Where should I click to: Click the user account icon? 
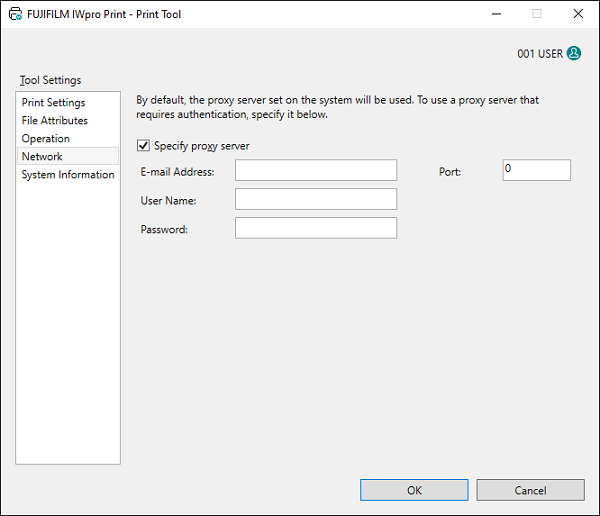pyautogui.click(x=574, y=54)
